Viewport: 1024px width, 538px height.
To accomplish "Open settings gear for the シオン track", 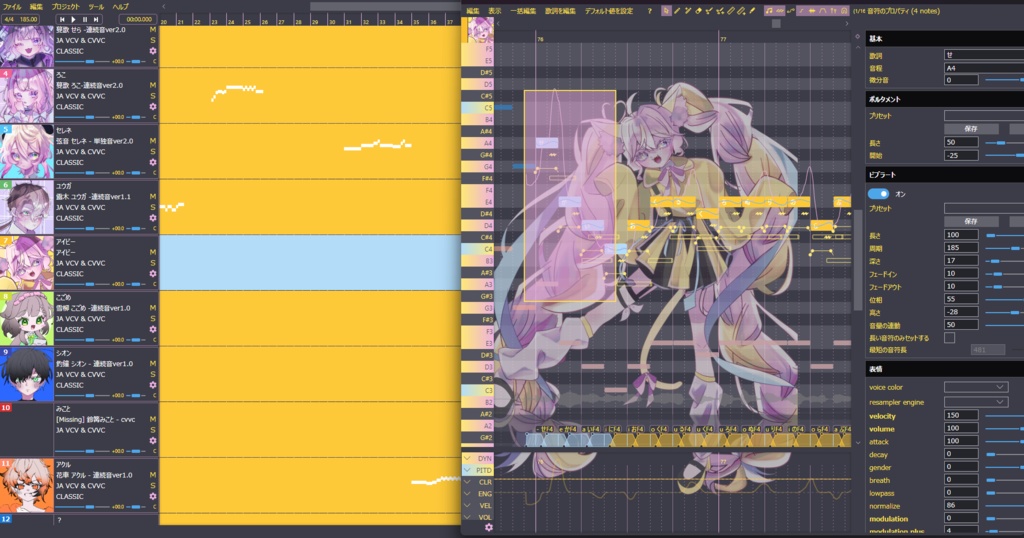I will point(153,385).
